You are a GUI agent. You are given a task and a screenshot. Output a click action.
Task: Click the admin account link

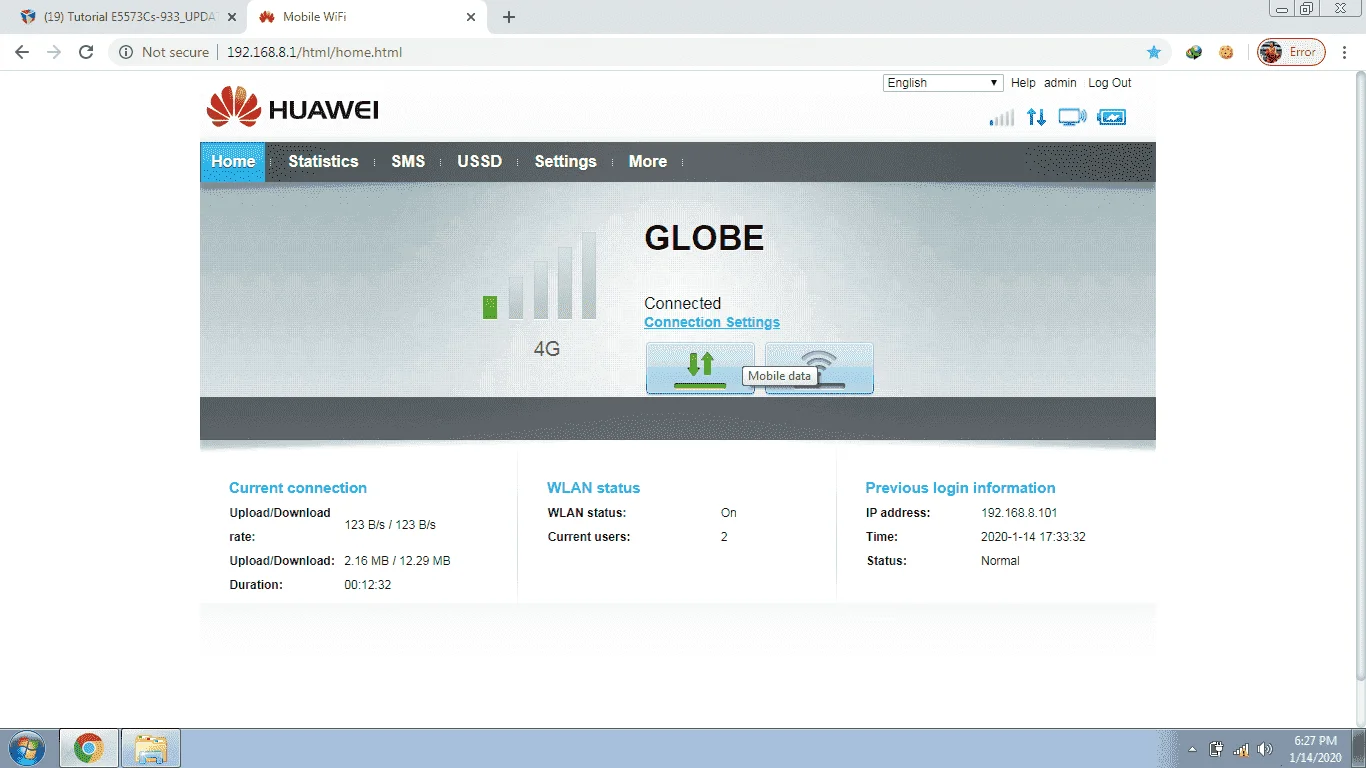(1060, 83)
